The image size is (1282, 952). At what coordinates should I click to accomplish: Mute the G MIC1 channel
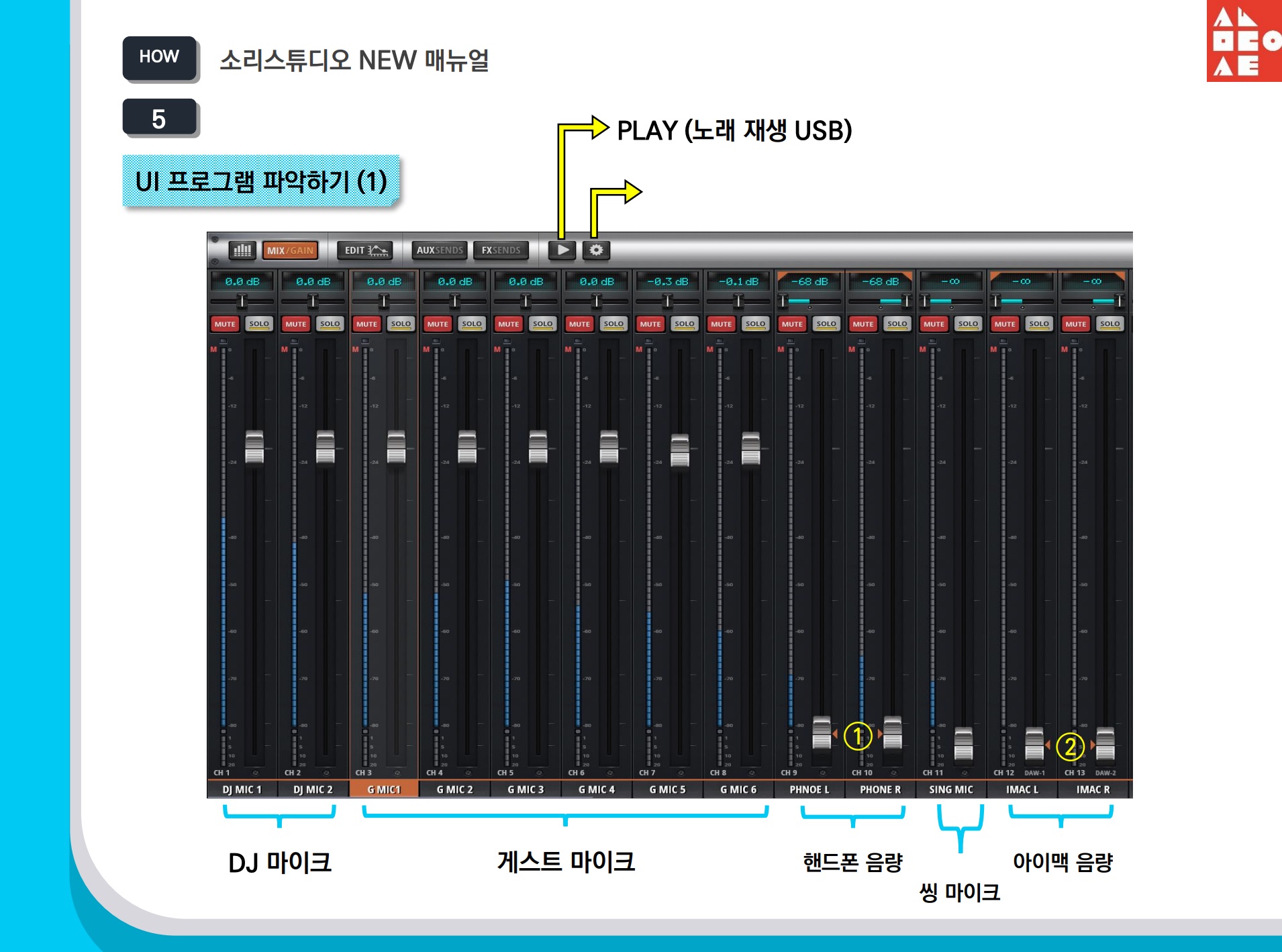(x=366, y=324)
